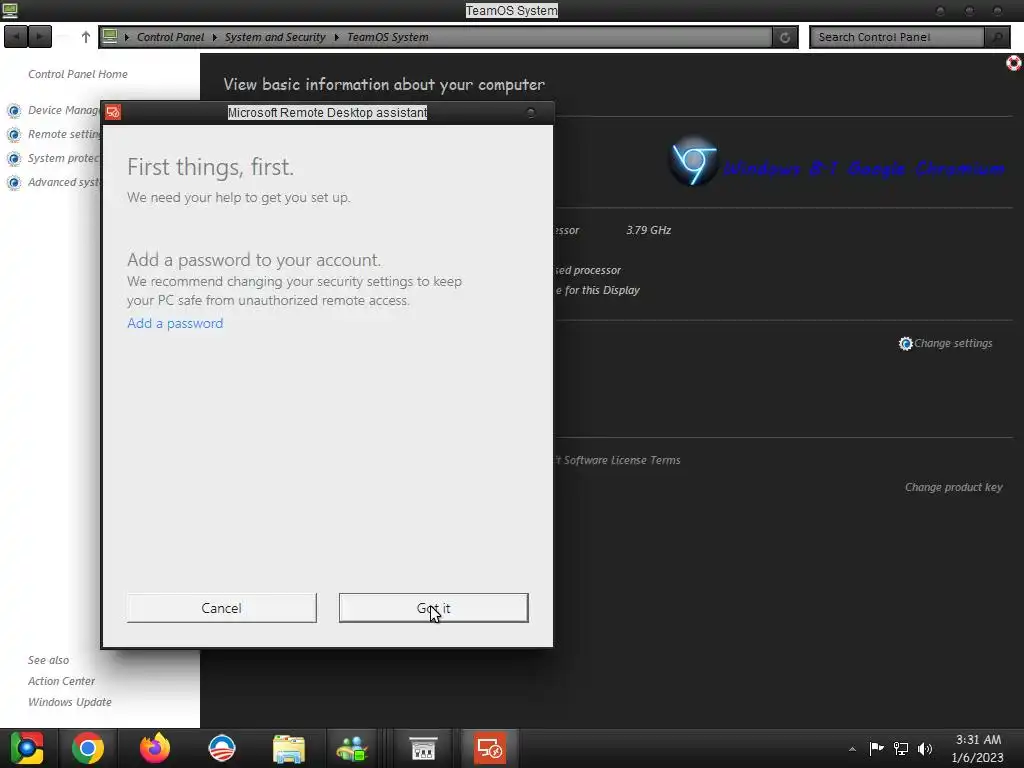Open the Add a password link
Screen dimensions: 1024x768
coord(175,323)
